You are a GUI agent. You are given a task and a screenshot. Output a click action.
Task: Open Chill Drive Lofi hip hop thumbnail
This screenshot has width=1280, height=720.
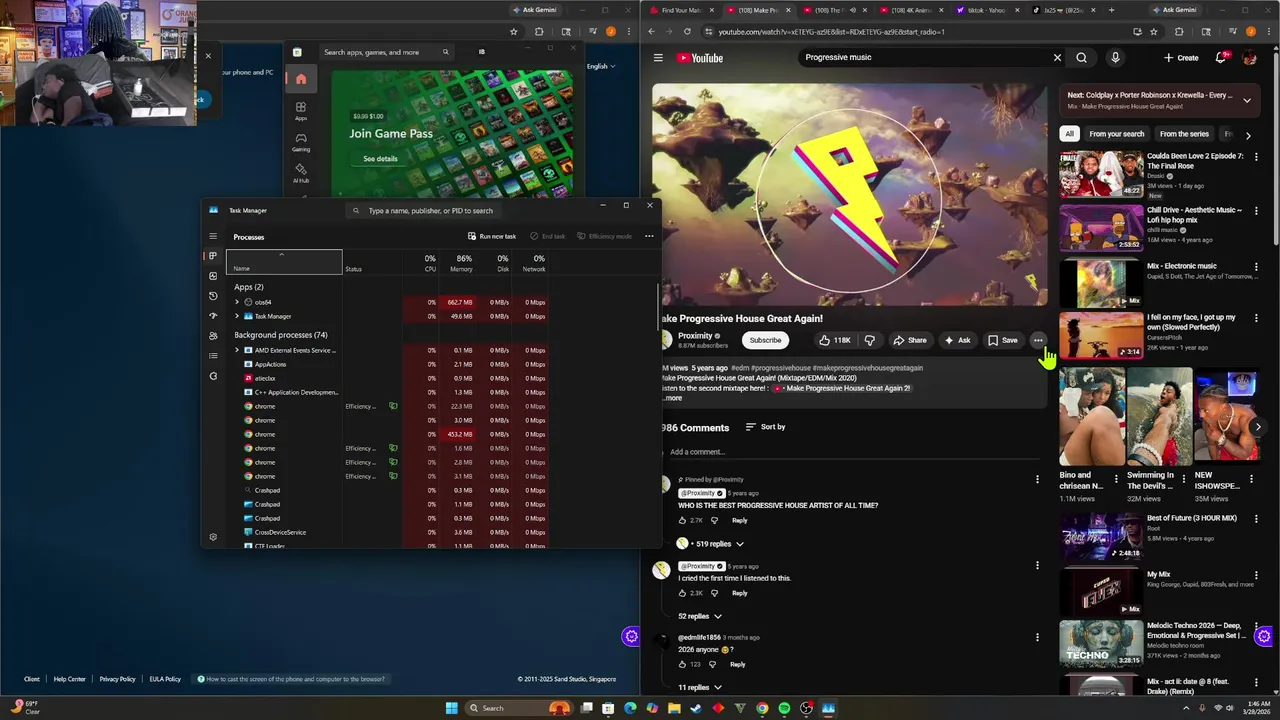[1101, 228]
